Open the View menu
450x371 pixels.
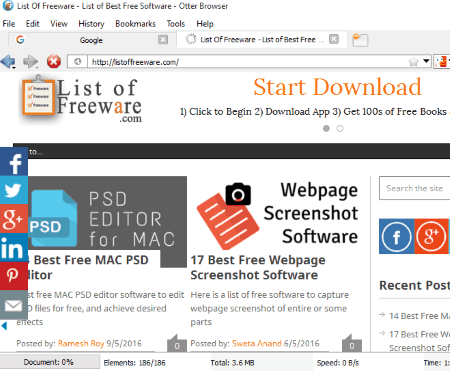59,24
